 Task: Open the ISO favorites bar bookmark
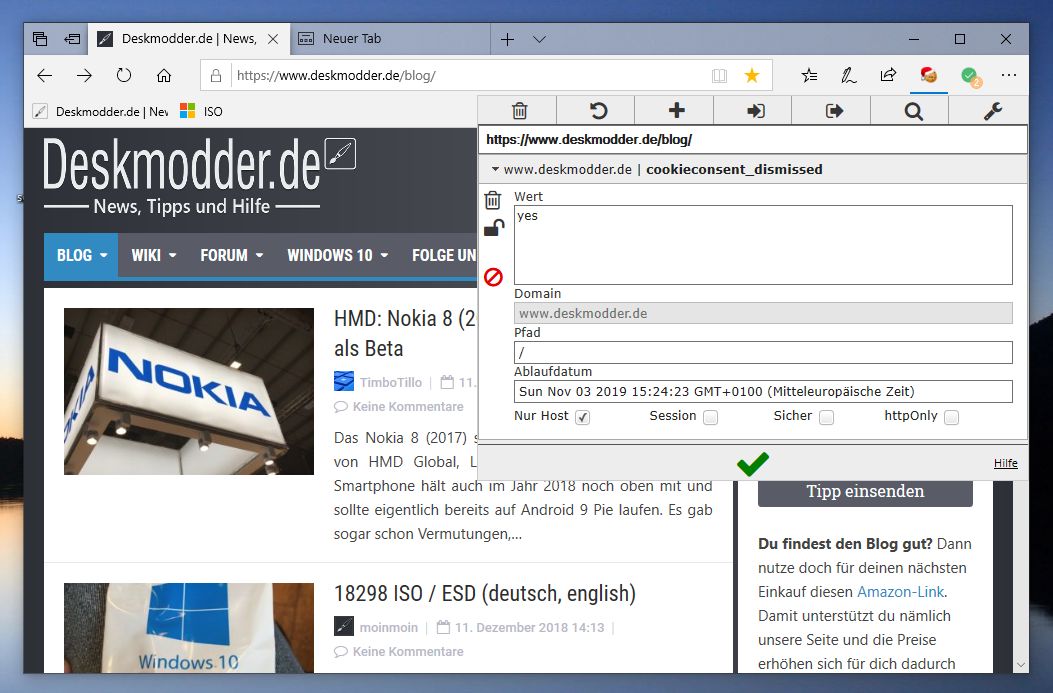(x=201, y=111)
